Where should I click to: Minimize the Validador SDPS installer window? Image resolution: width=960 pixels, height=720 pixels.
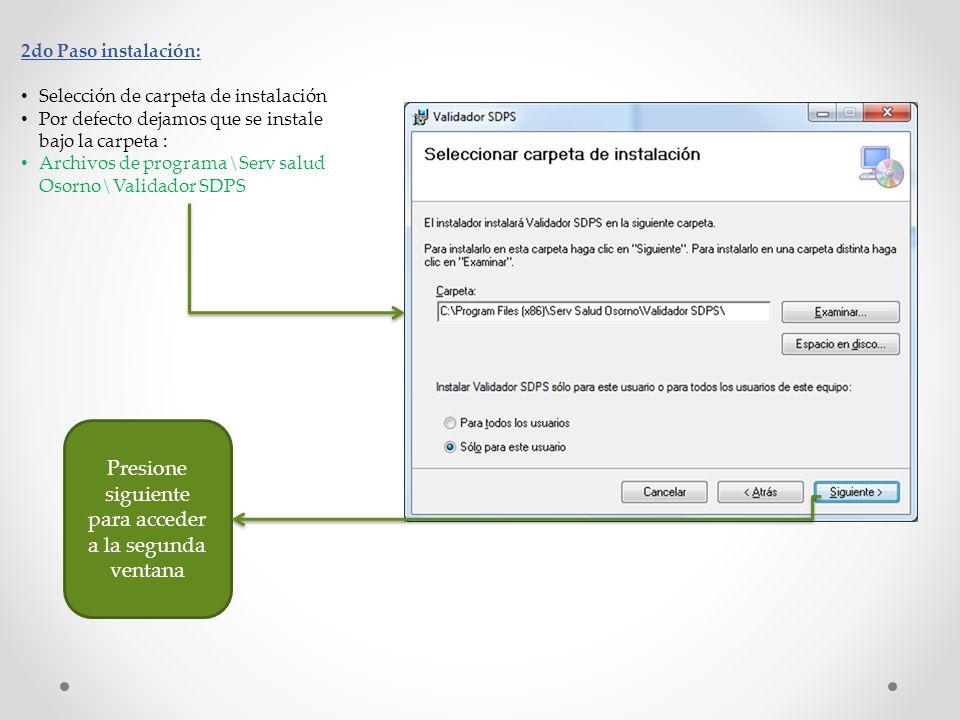click(822, 113)
